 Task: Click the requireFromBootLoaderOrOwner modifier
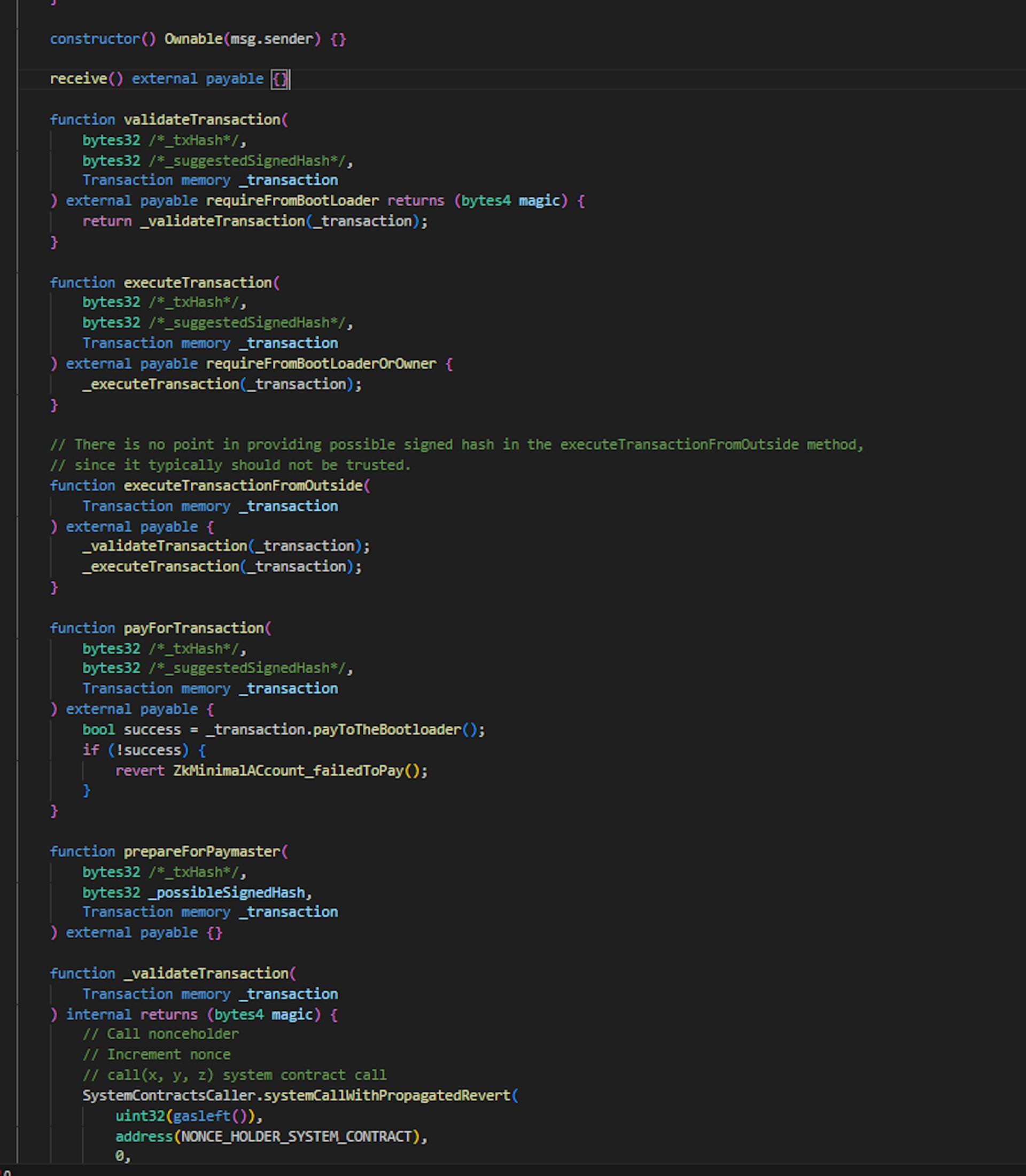[321, 363]
